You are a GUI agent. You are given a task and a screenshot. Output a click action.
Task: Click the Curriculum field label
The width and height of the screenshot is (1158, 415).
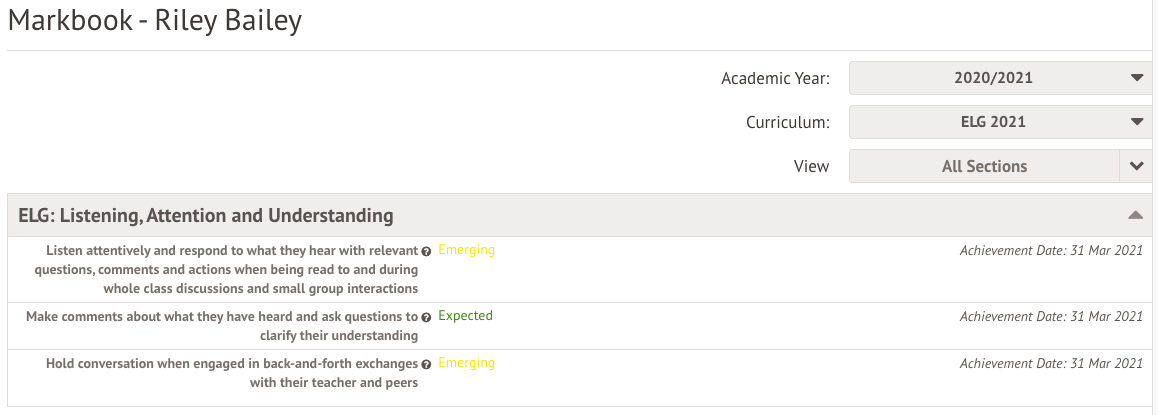coord(787,122)
